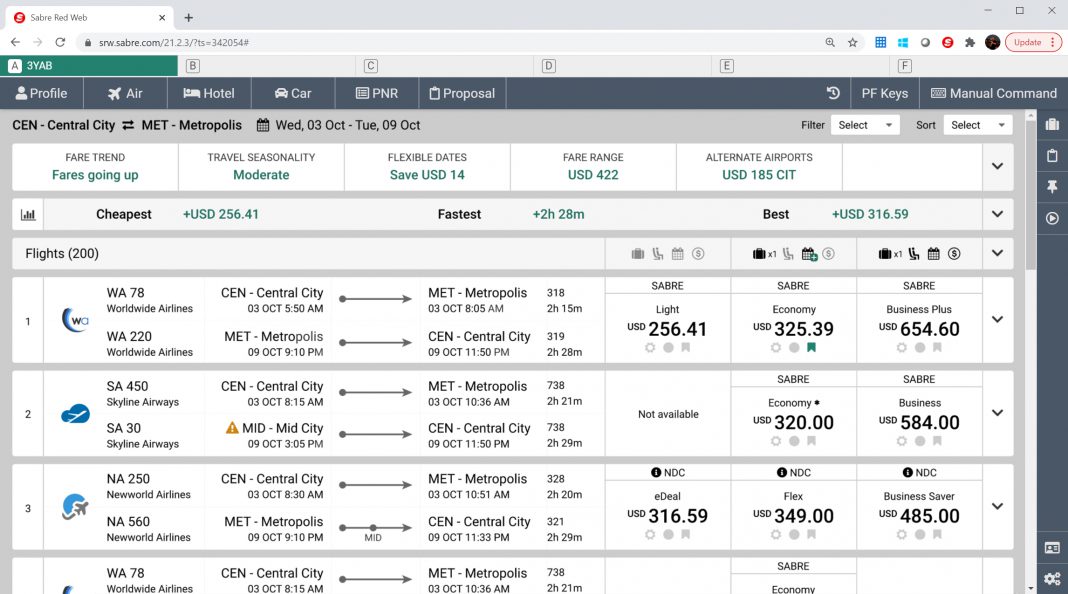Viewport: 1068px width, 594px height.
Task: Click the play circle icon in right sidebar
Action: (x=1052, y=218)
